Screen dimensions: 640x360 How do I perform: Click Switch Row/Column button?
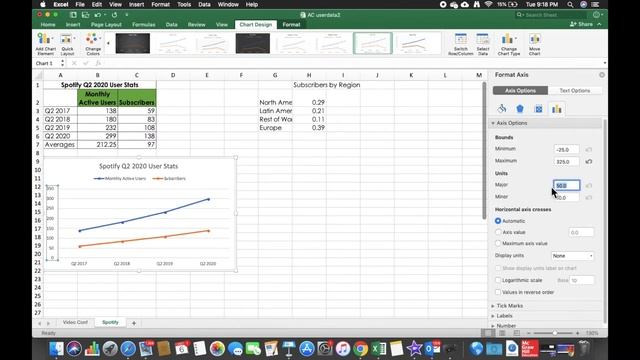460,44
